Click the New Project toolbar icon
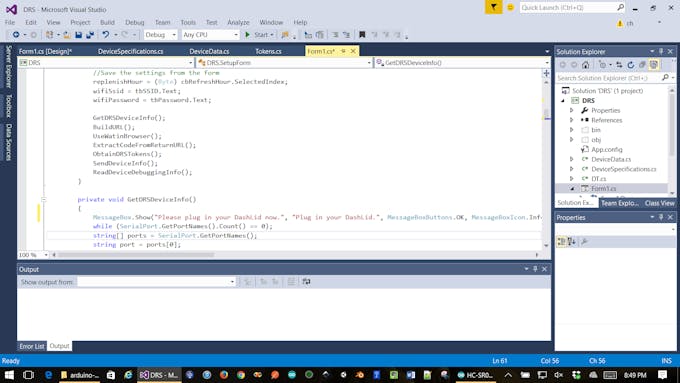The image size is (680, 383). (49, 35)
